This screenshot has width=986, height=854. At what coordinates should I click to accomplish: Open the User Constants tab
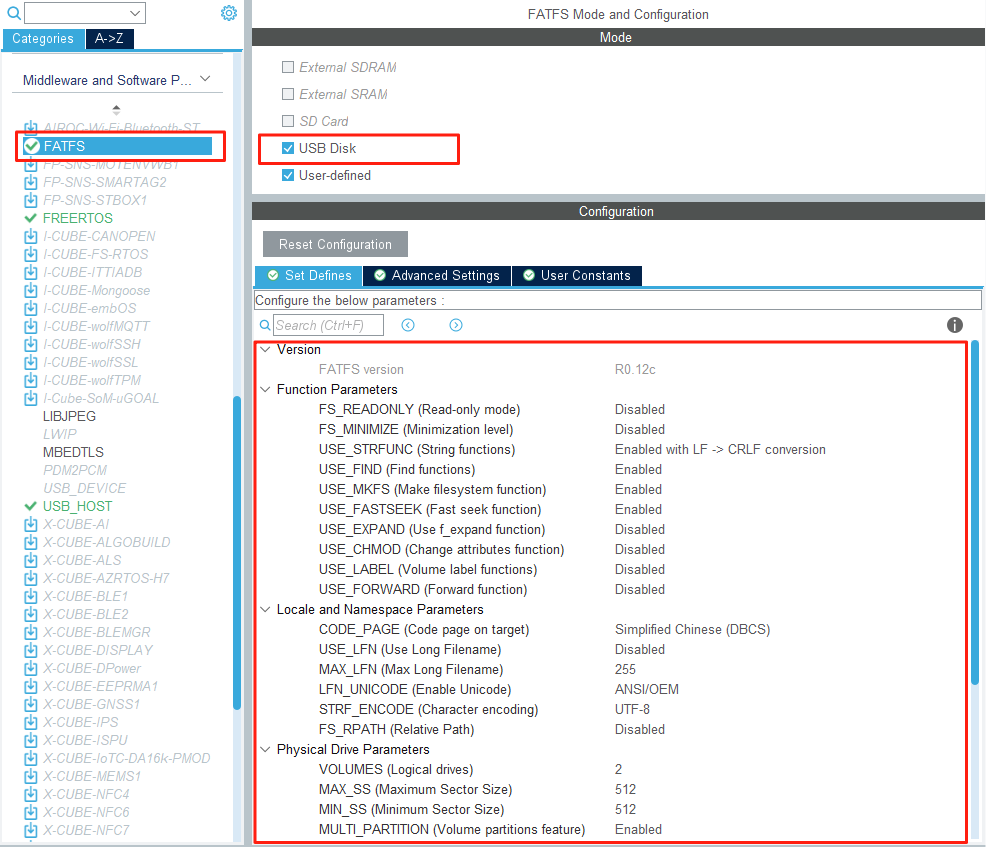point(577,276)
